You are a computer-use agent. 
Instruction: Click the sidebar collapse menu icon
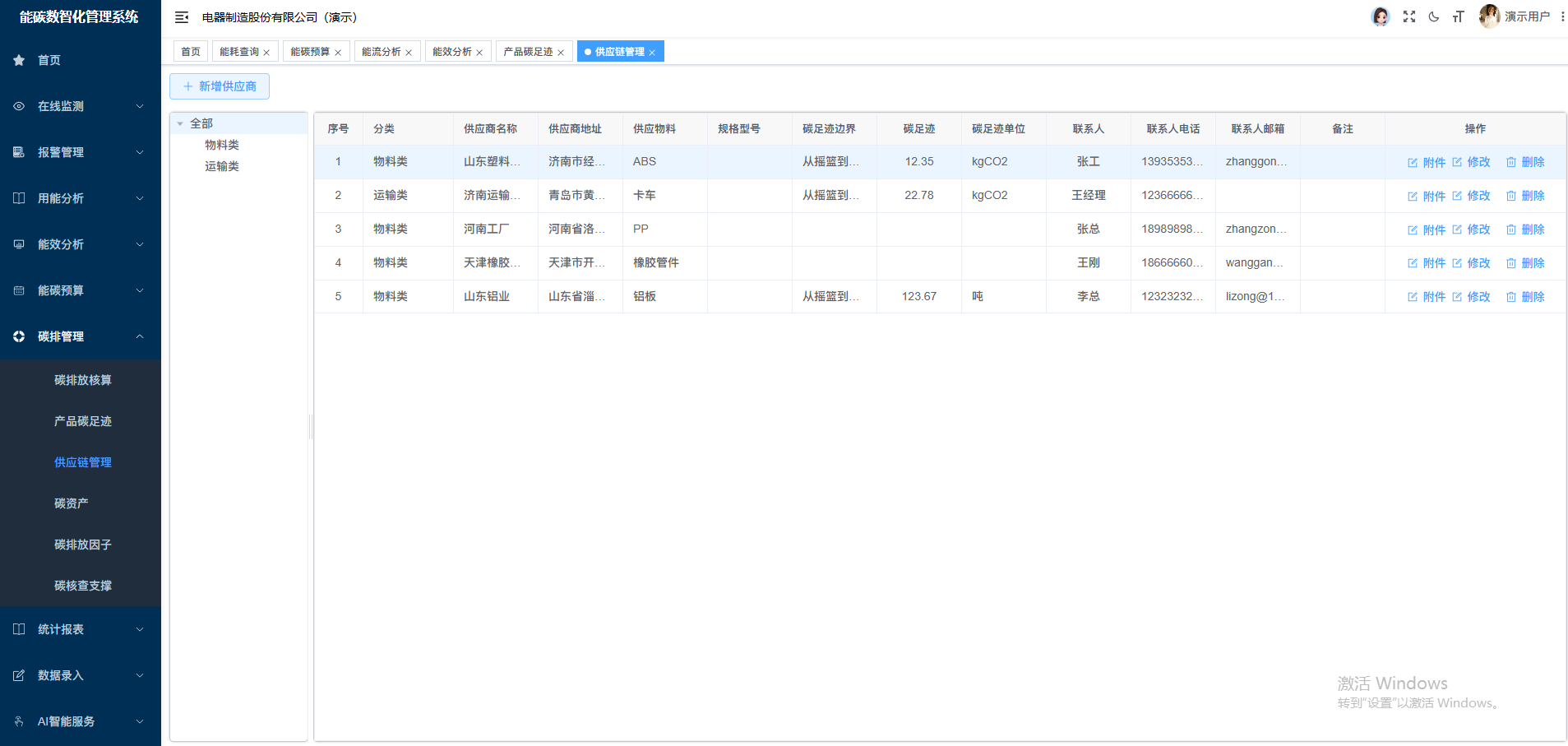(181, 16)
